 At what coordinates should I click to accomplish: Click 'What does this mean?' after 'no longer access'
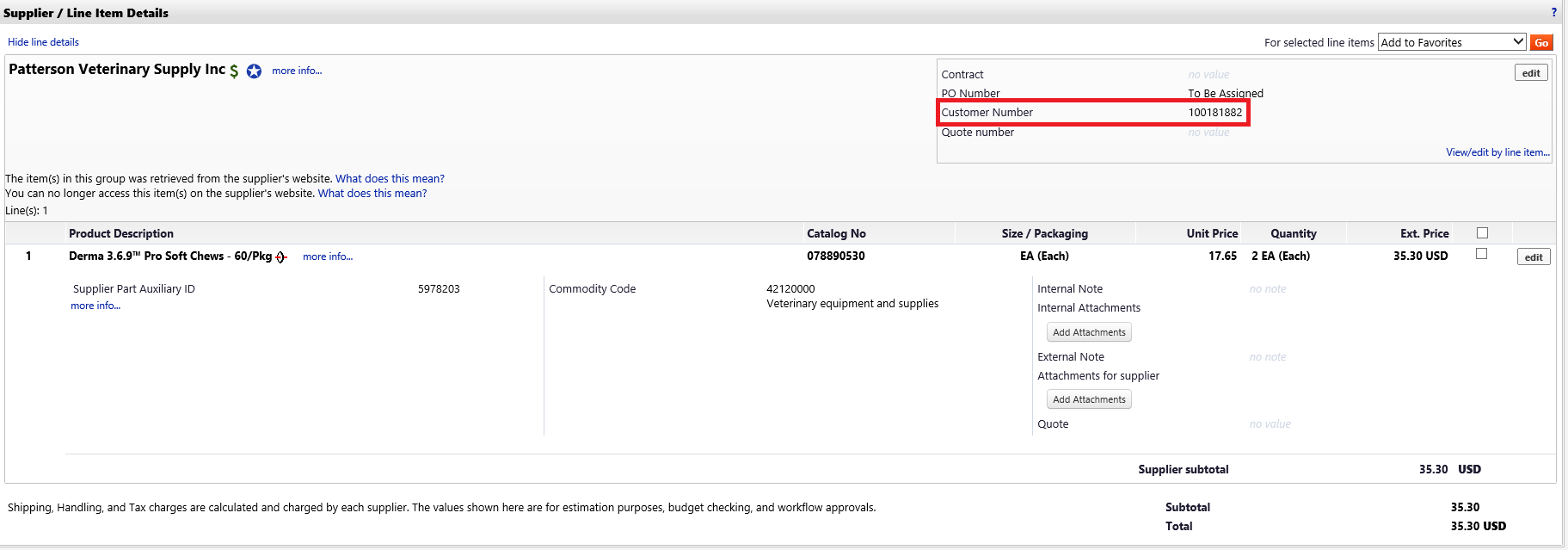point(372,194)
